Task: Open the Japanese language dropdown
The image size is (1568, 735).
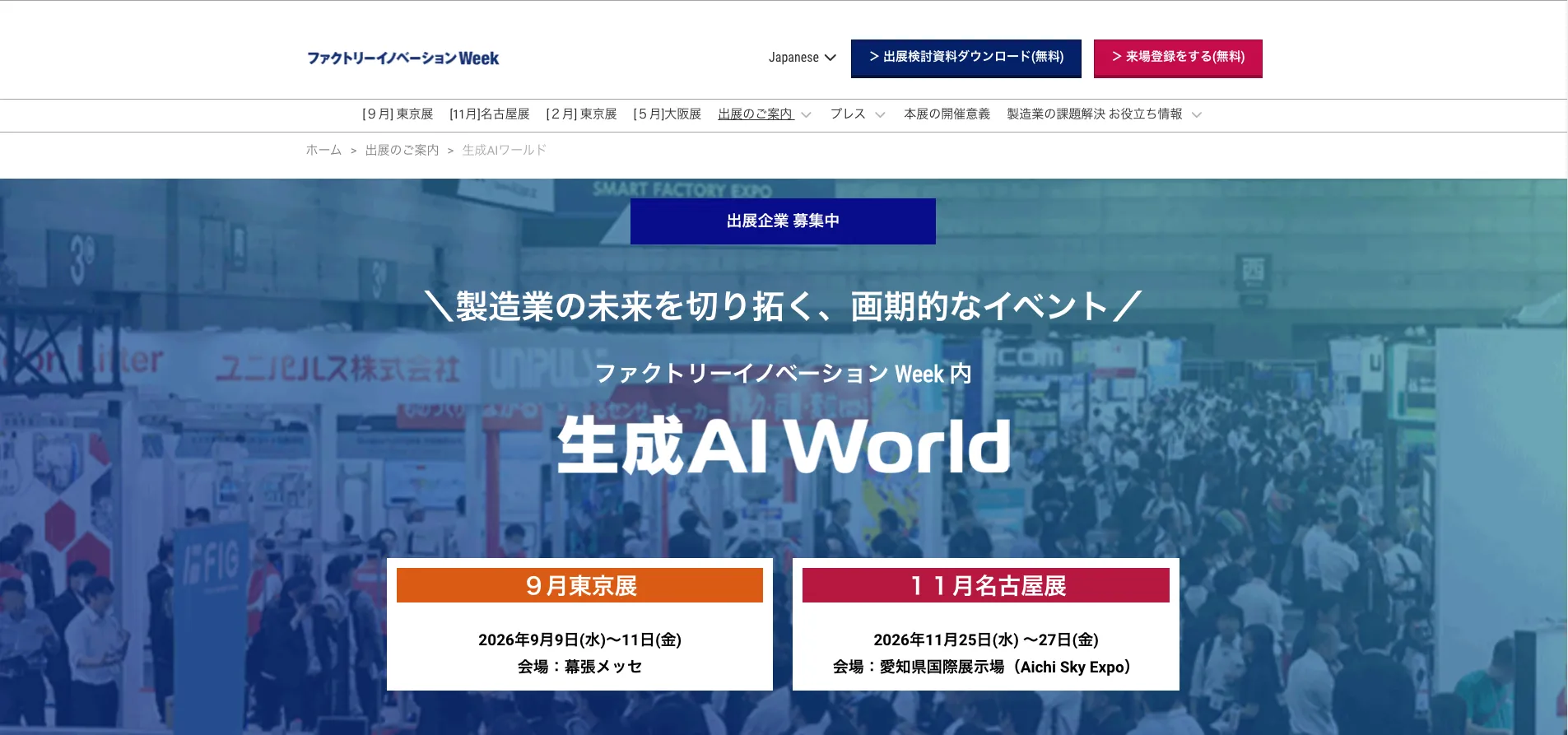Action: coord(803,58)
